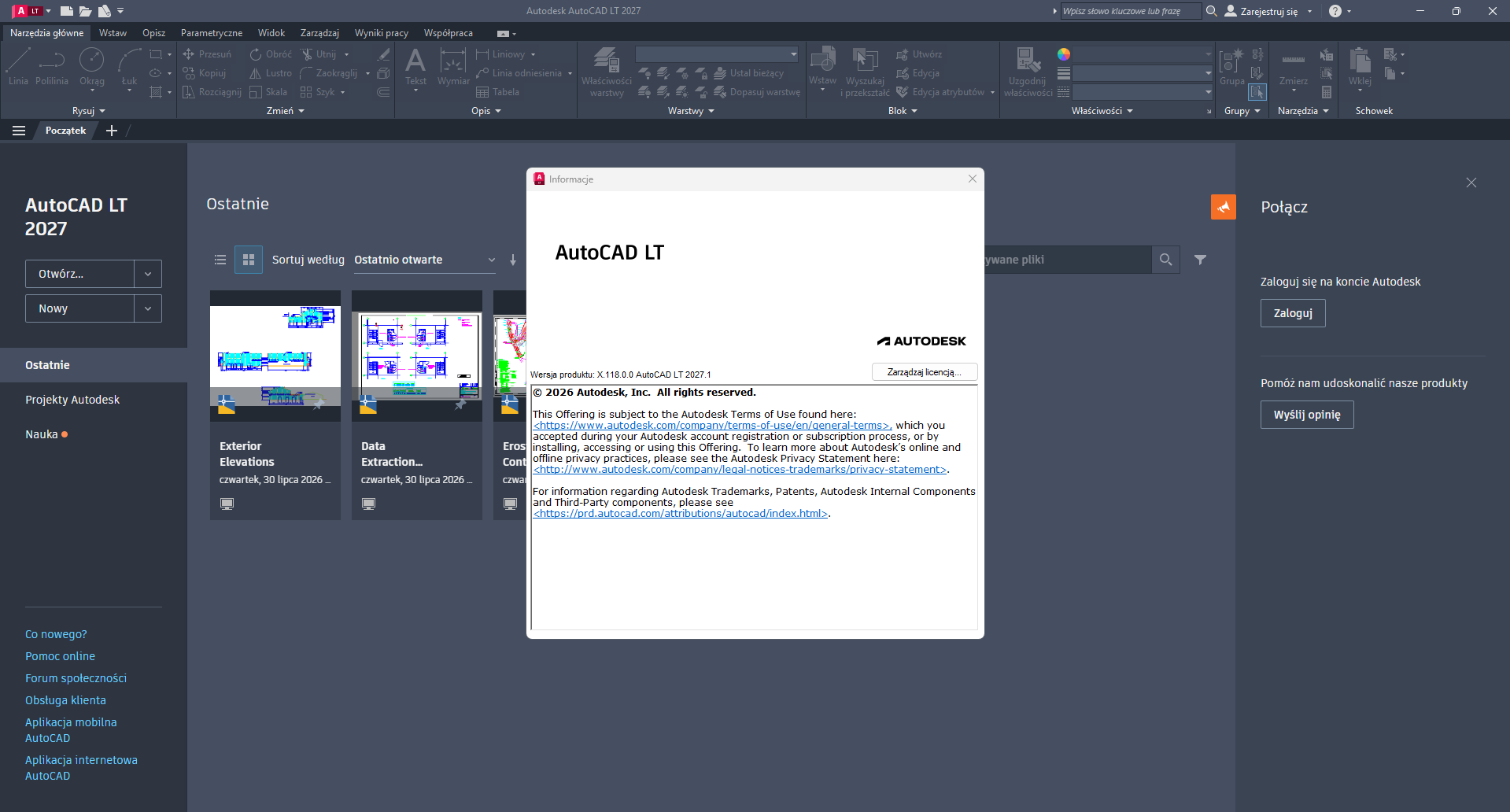Open the Wstaw ribbon tab
This screenshot has width=1510, height=812.
pyautogui.click(x=113, y=33)
